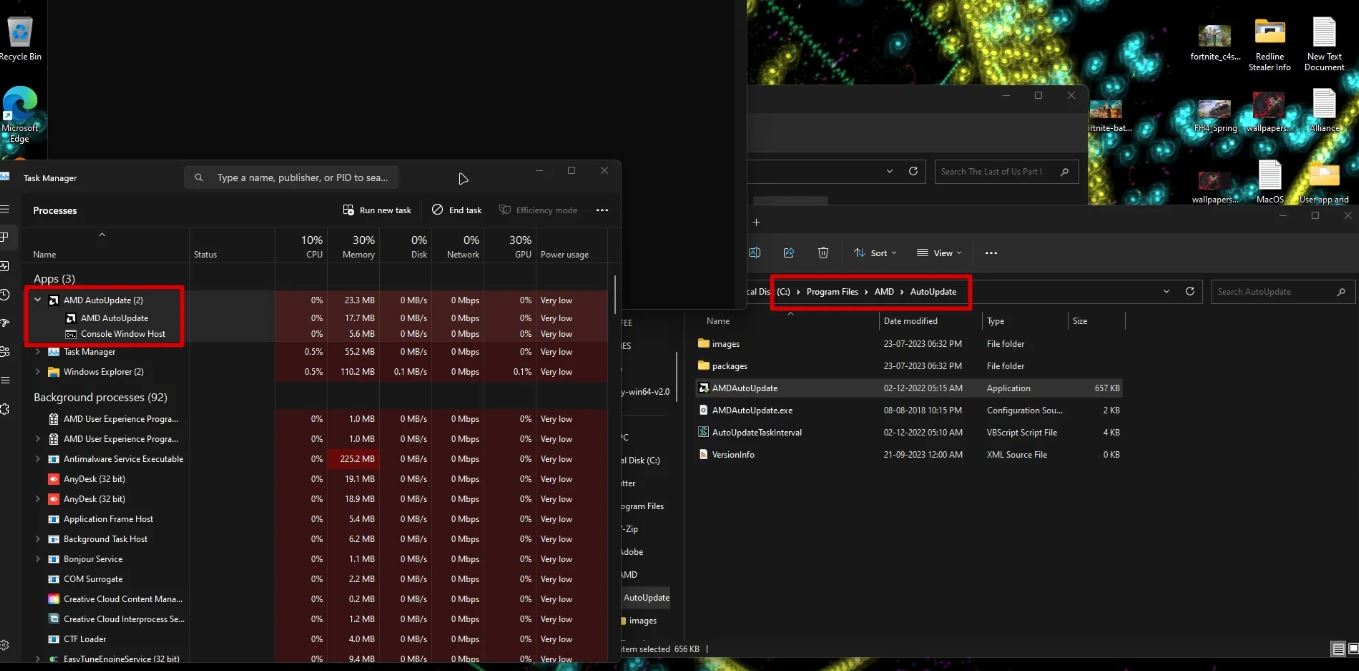Open the View dropdown in File Explorer
This screenshot has width=1359, height=671.
[939, 253]
